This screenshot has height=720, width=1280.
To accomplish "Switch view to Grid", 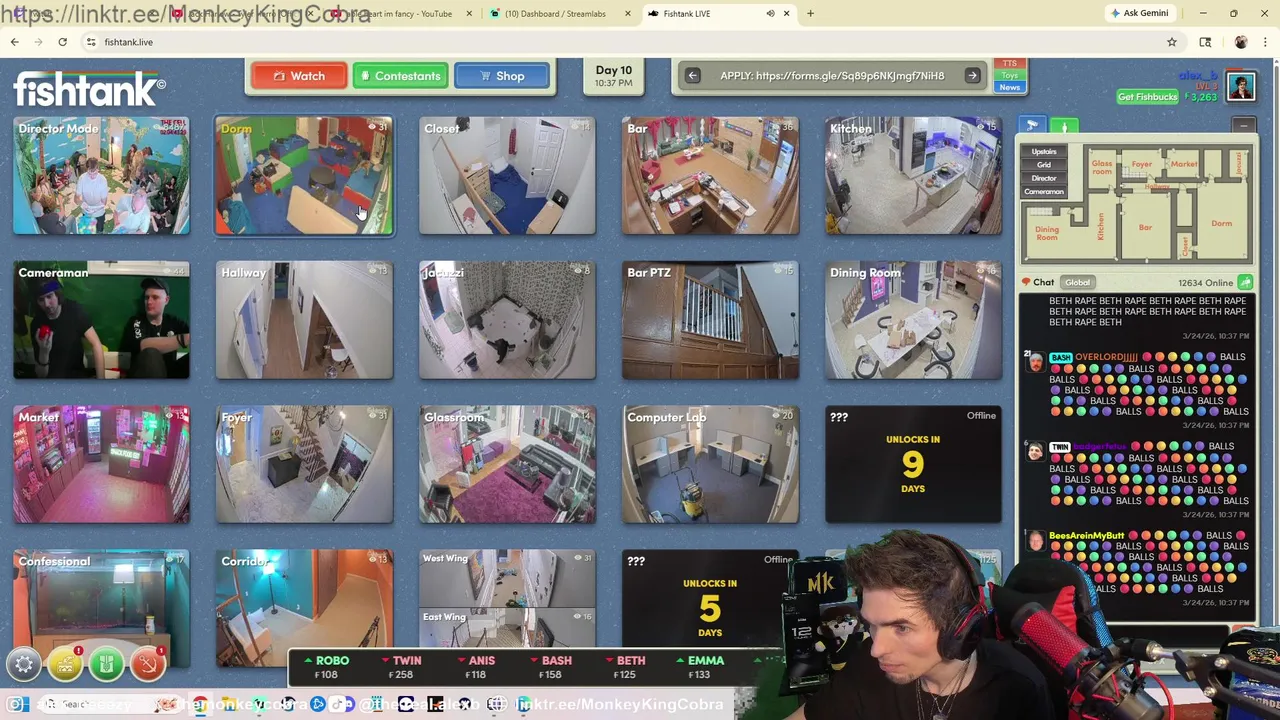I will click(1043, 165).
